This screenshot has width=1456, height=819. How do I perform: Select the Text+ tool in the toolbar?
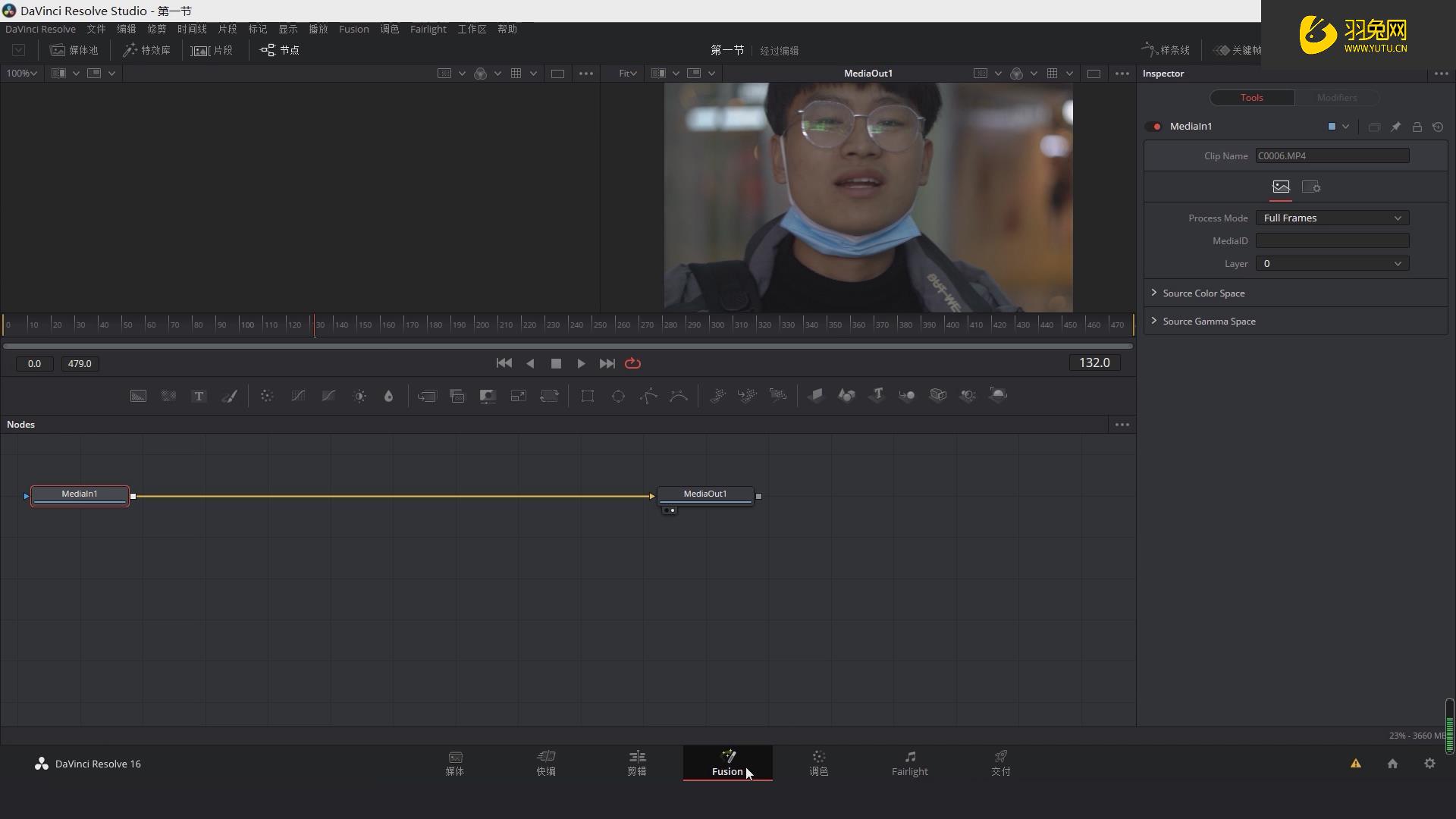pyautogui.click(x=199, y=396)
